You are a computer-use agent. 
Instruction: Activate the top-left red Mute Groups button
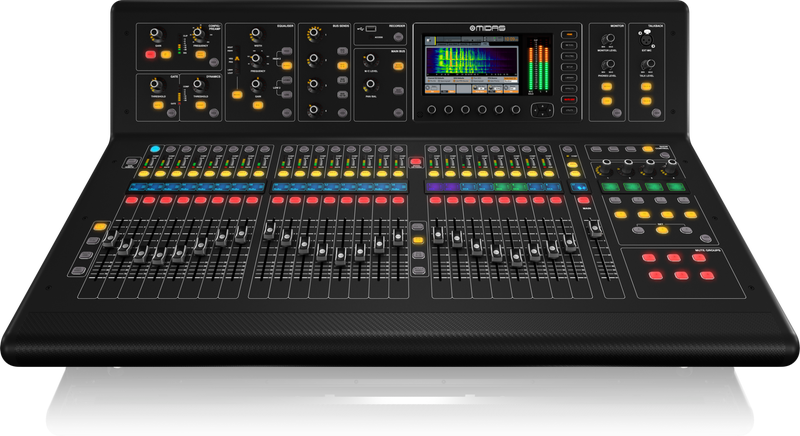pyautogui.click(x=648, y=258)
